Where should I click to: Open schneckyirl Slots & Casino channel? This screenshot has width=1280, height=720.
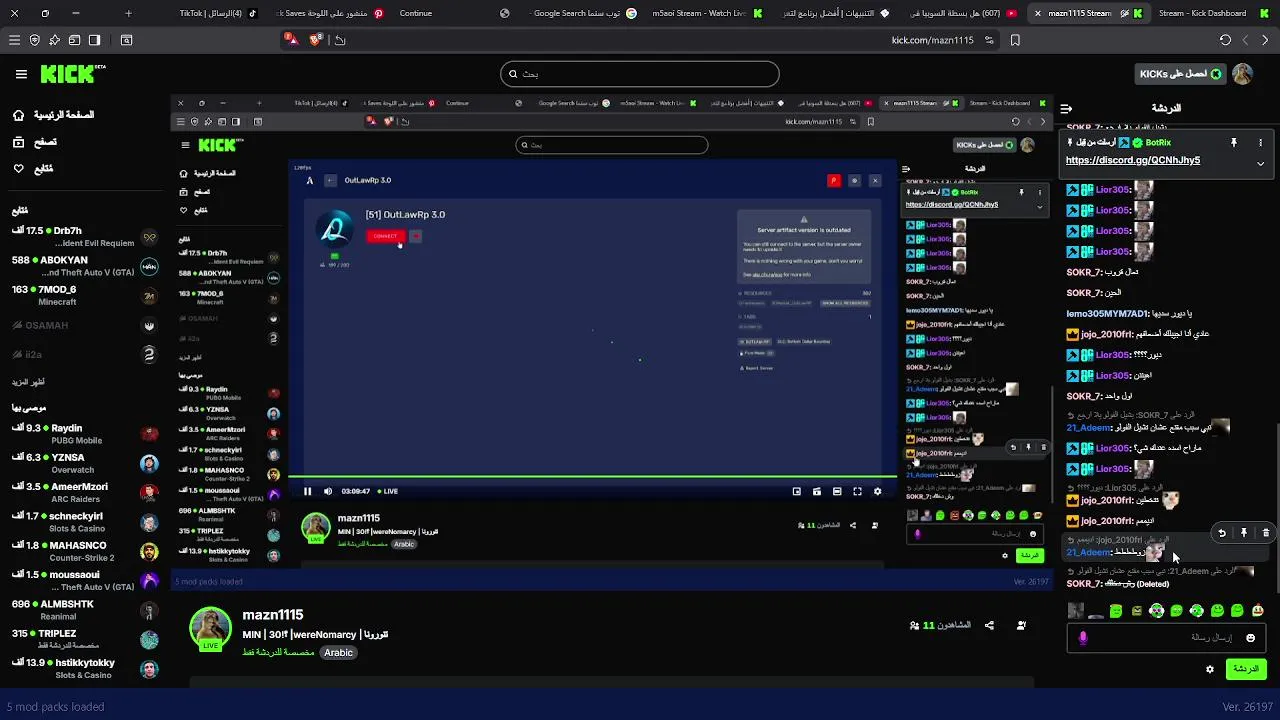pyautogui.click(x=85, y=522)
